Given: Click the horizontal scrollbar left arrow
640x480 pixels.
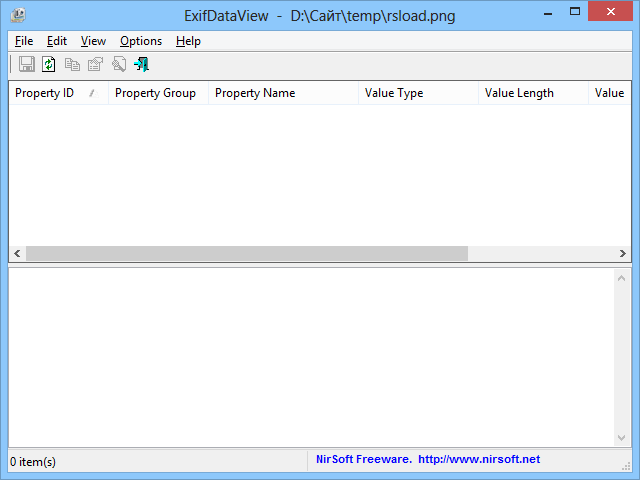Looking at the screenshot, I should click(x=17, y=253).
